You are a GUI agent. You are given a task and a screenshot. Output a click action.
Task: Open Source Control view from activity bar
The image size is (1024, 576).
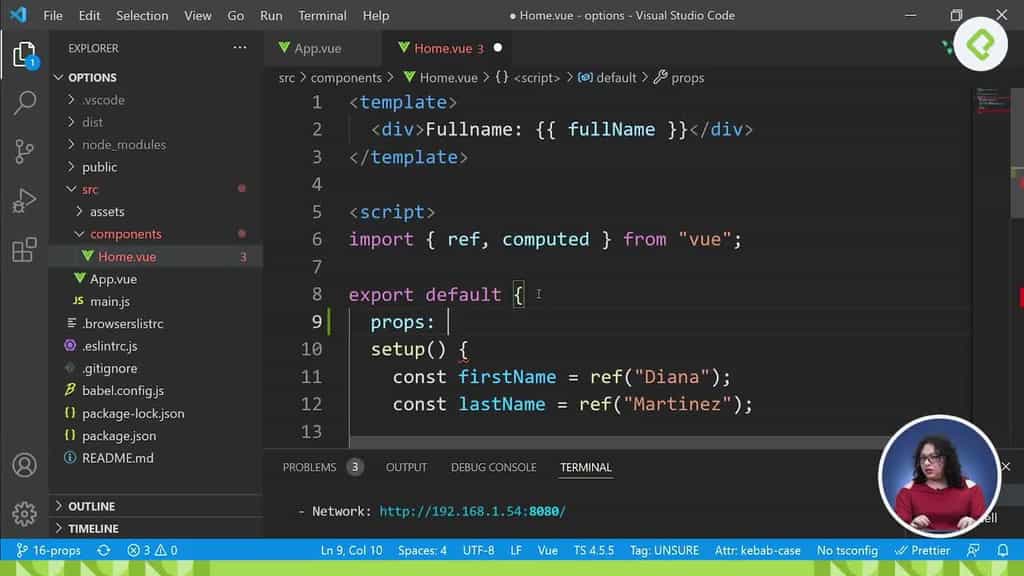25,149
